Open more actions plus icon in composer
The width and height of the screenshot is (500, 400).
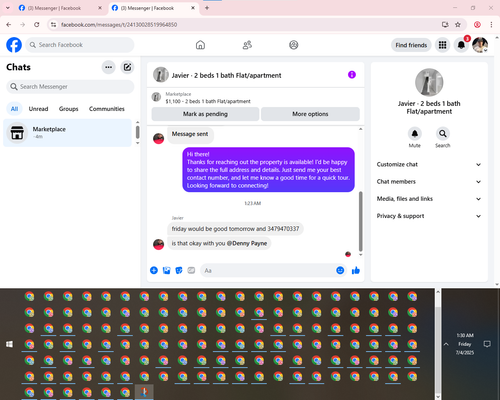[154, 270]
